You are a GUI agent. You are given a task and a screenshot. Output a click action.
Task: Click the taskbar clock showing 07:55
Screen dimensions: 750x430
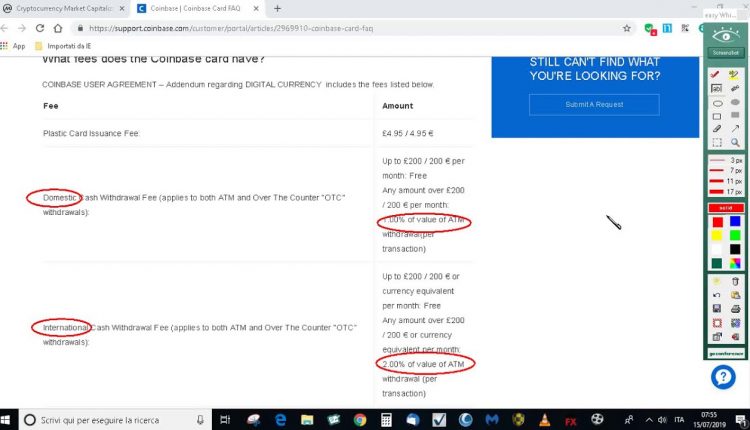pyautogui.click(x=709, y=419)
